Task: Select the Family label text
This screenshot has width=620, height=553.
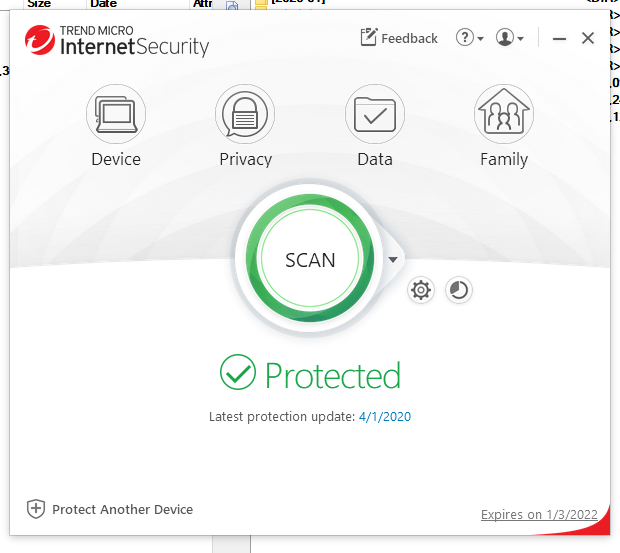Action: point(503,159)
